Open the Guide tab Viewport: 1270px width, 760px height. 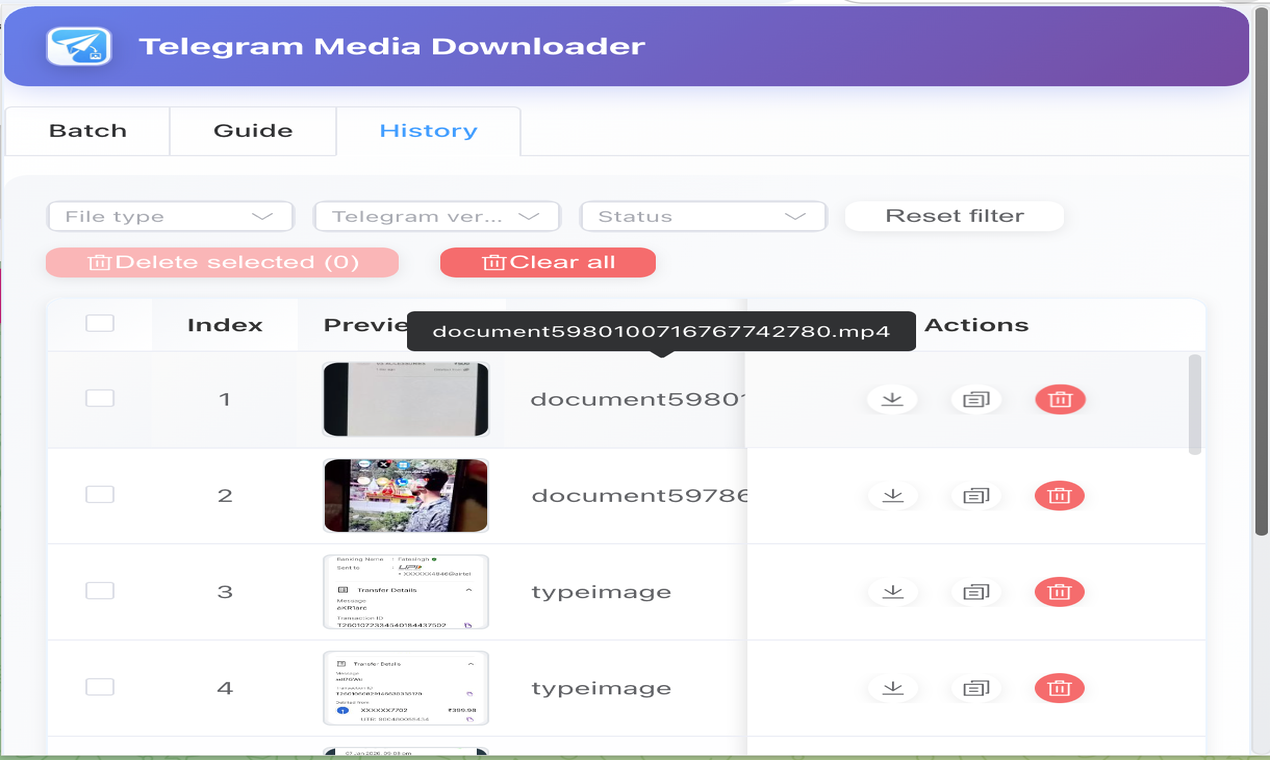pyautogui.click(x=252, y=130)
